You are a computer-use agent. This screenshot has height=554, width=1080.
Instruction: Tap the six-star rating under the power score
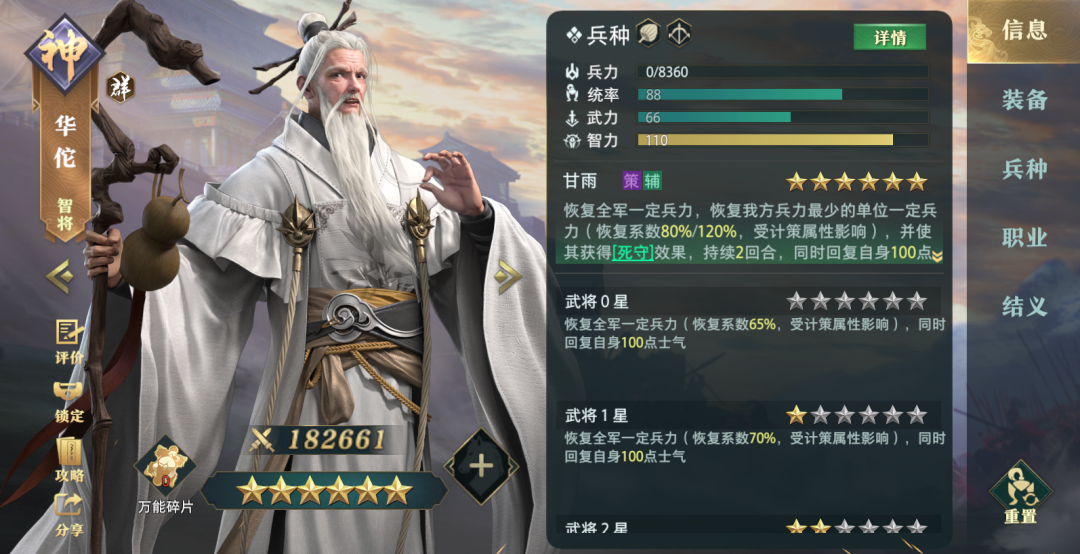pos(324,491)
